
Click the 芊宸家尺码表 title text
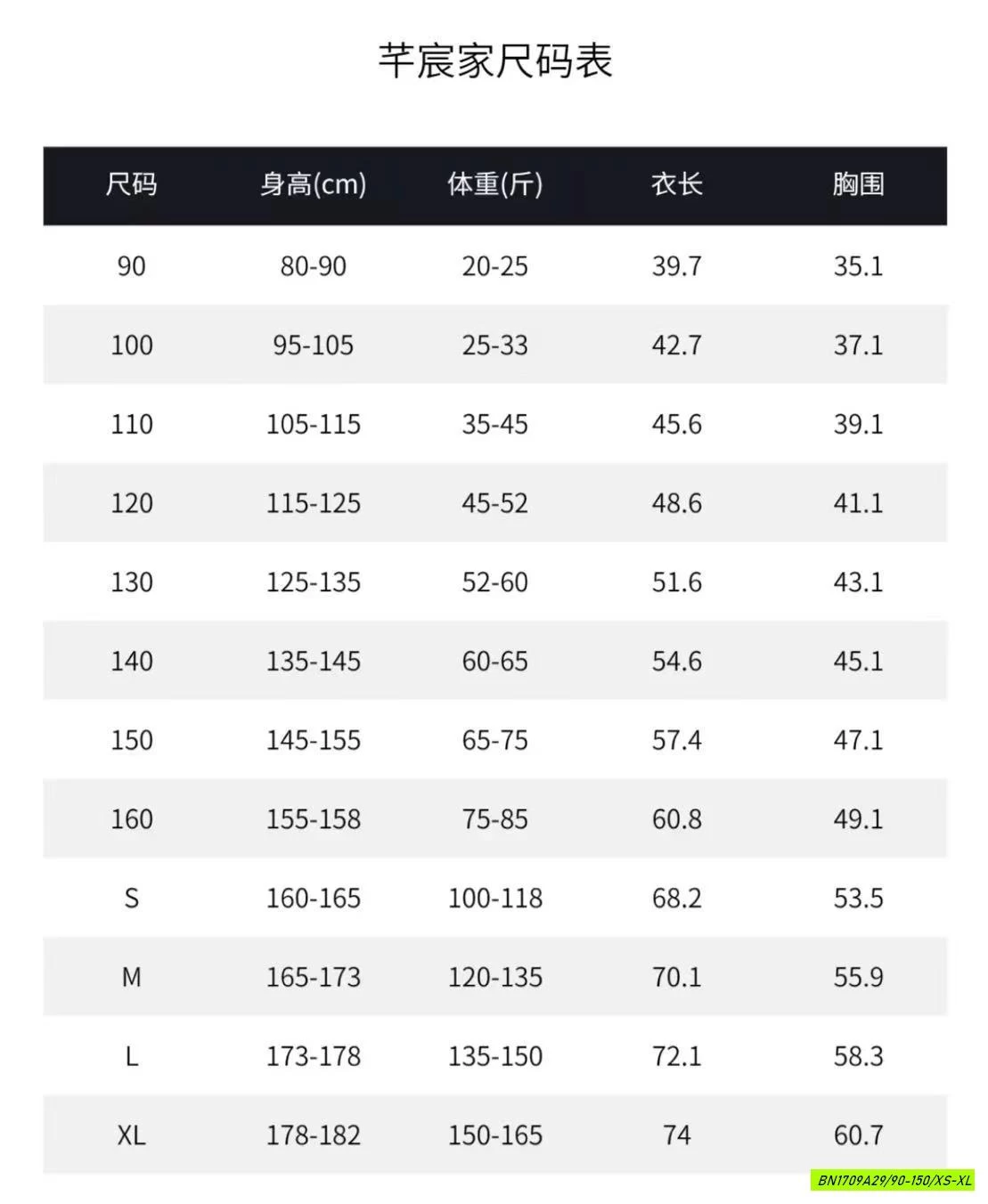(494, 62)
